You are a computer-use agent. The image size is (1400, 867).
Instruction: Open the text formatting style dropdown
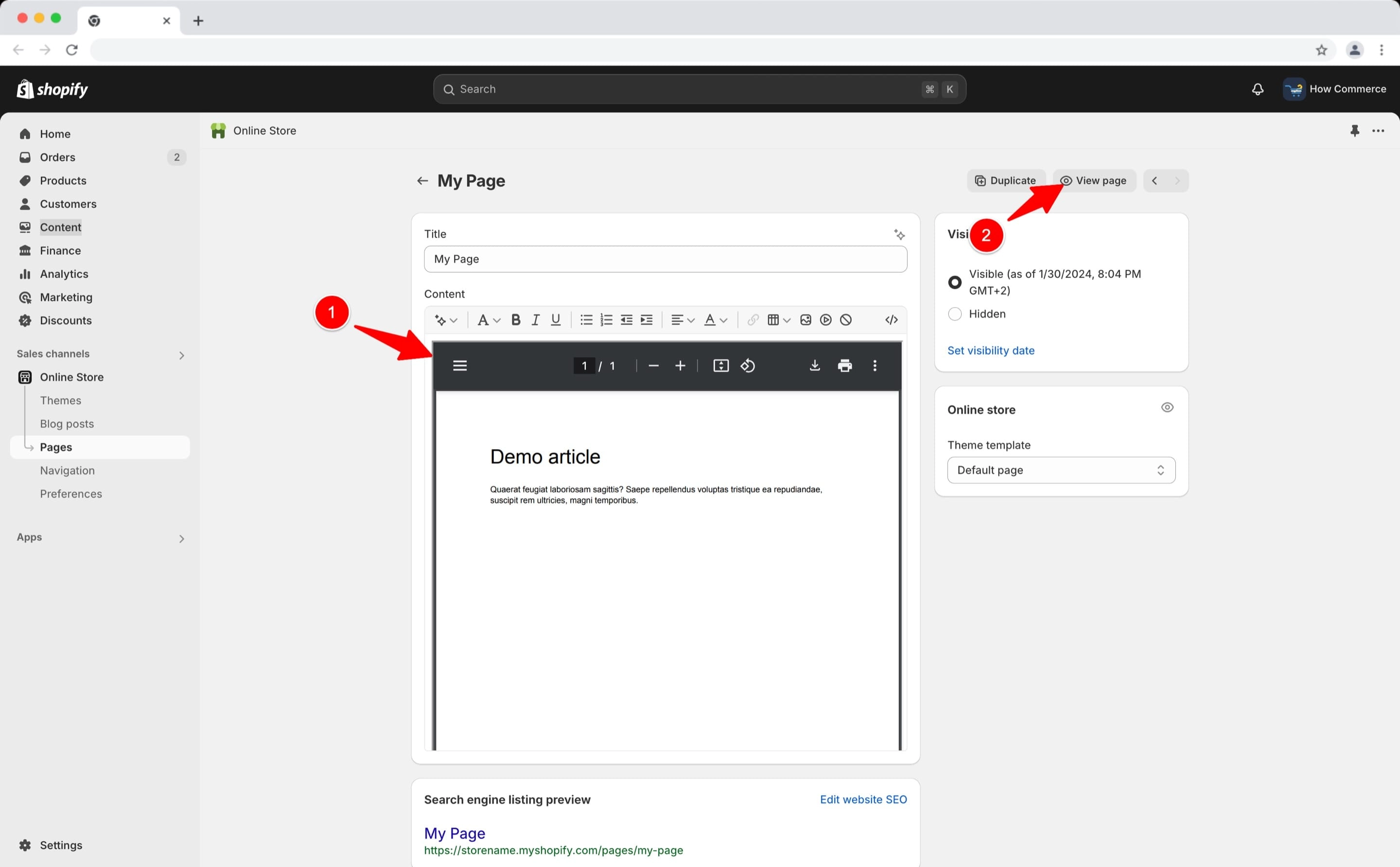[x=489, y=320]
